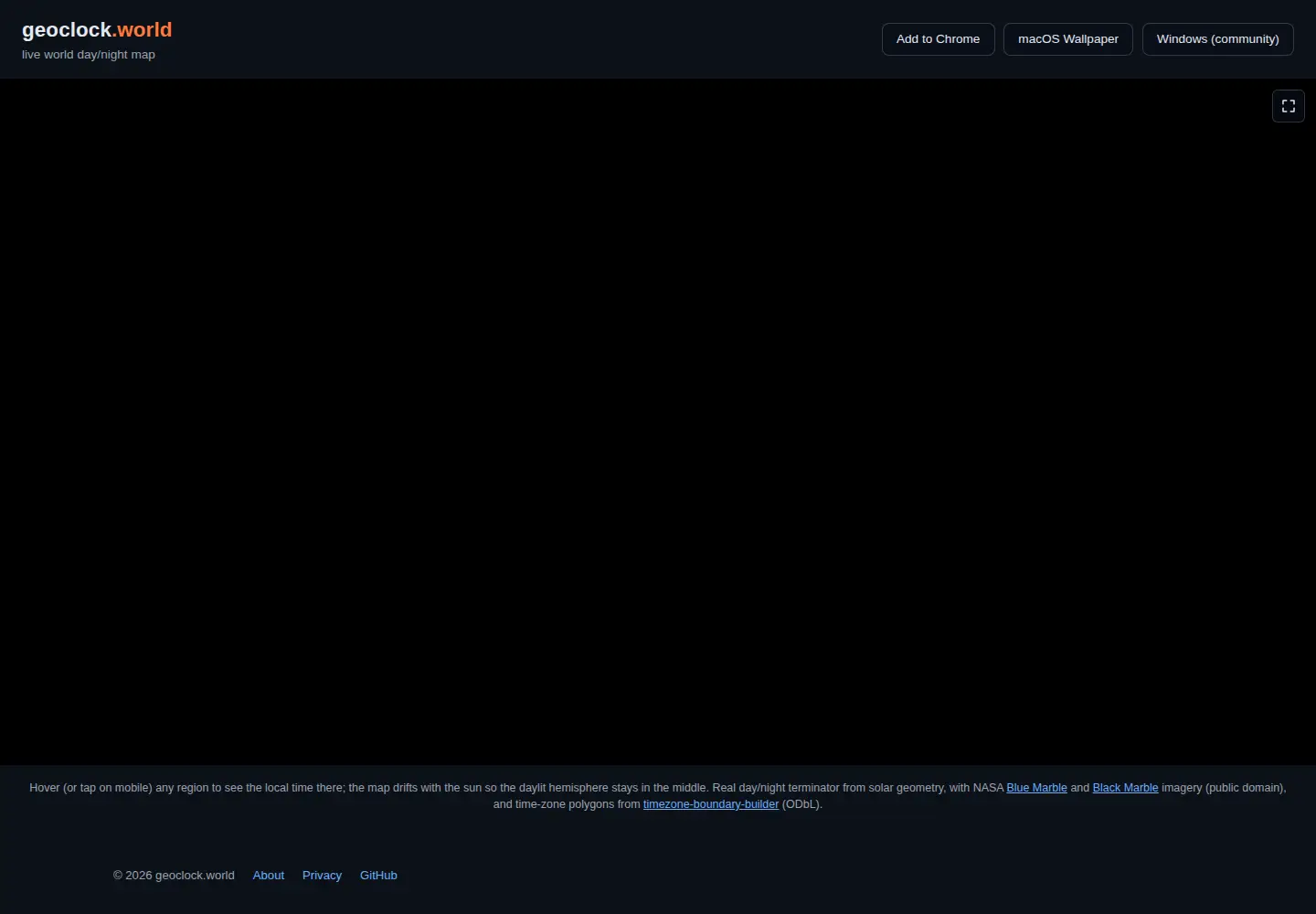Open the About page in footer
Viewport: 1316px width, 914px height.
click(269, 876)
